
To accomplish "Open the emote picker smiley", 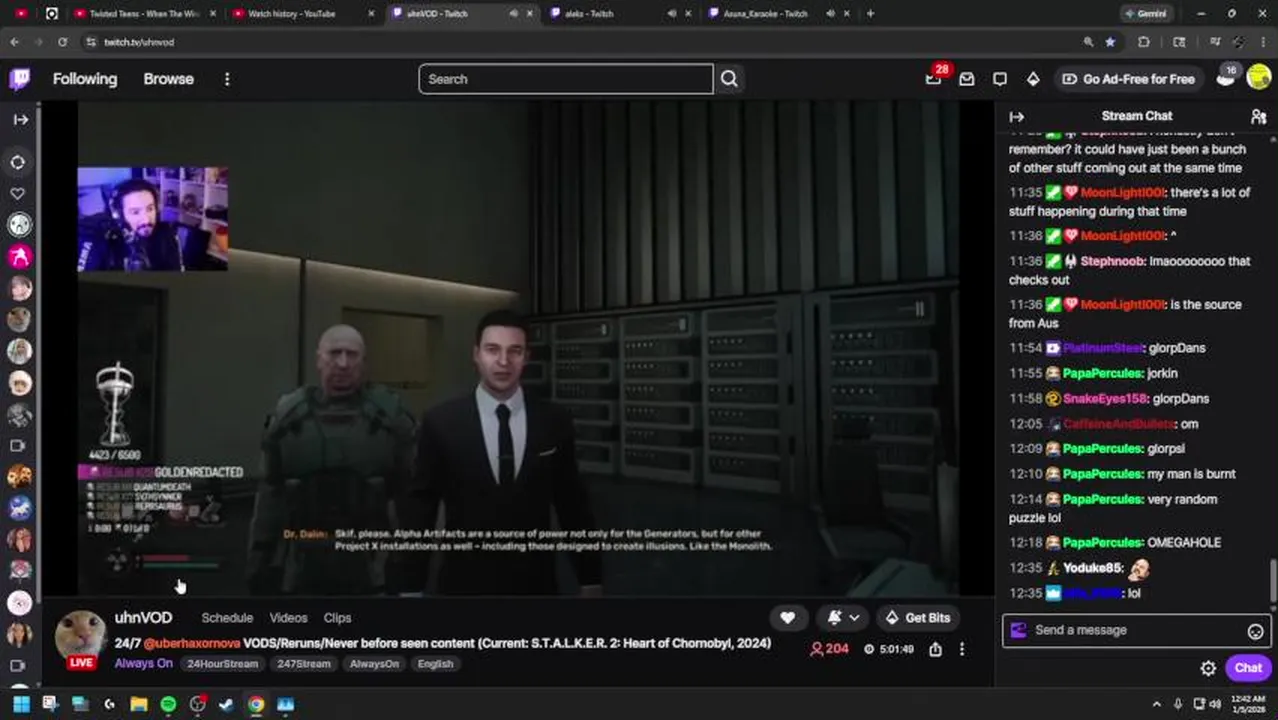I will (1255, 631).
